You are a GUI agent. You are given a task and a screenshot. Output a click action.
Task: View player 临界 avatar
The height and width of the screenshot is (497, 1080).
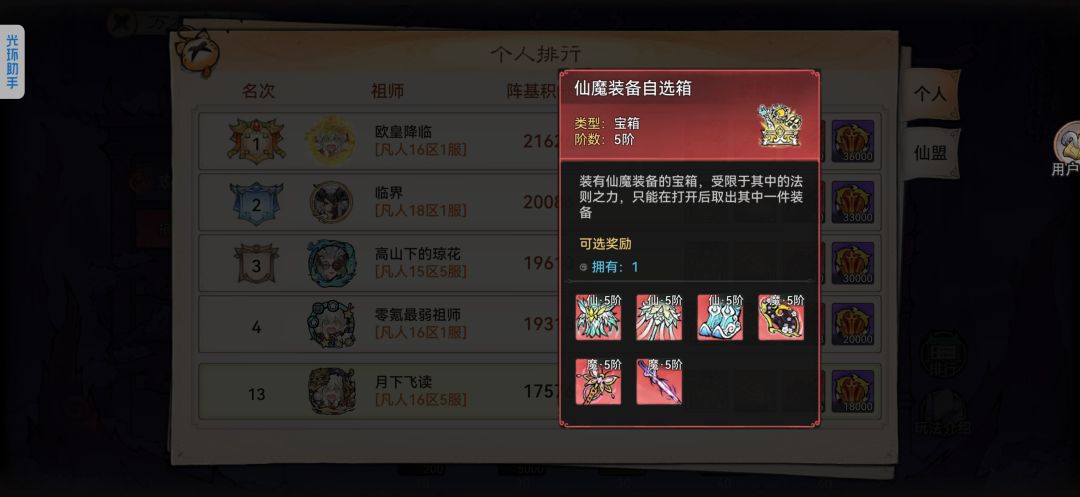pyautogui.click(x=331, y=202)
